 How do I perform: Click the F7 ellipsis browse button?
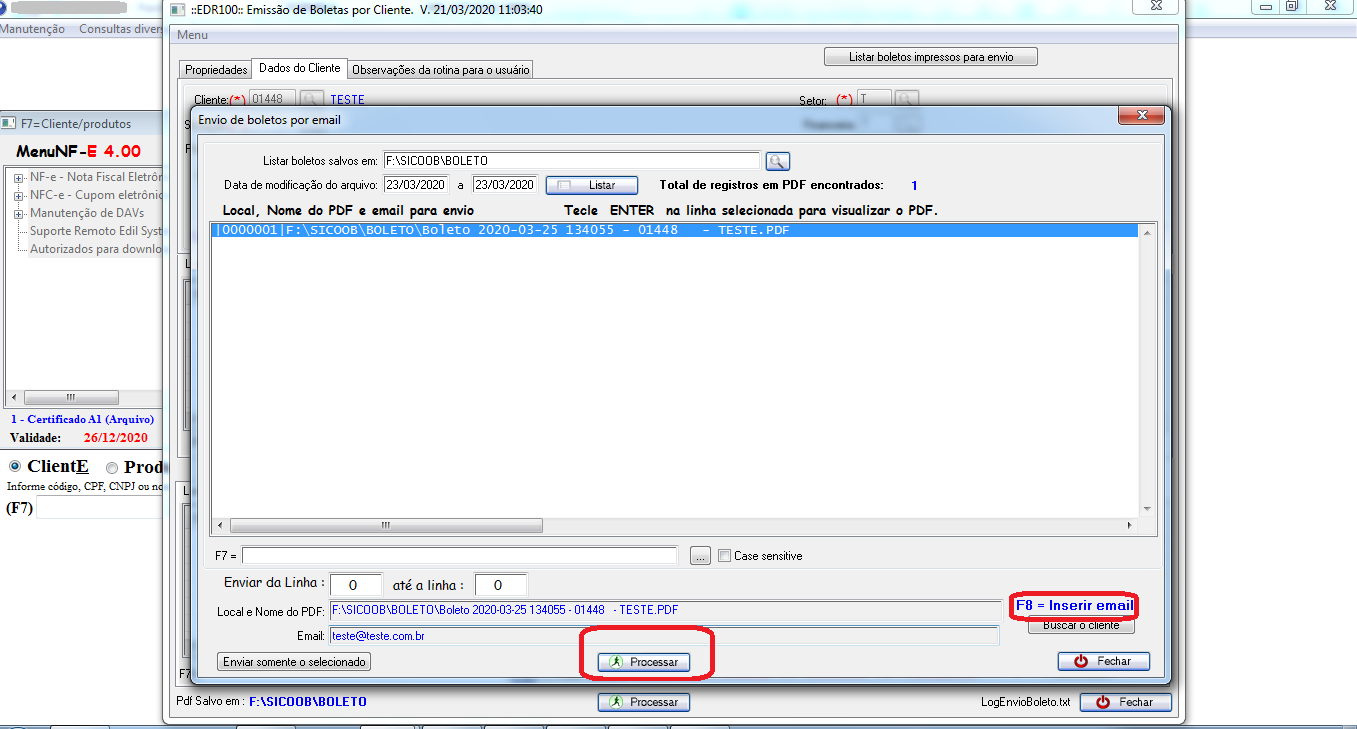click(700, 556)
